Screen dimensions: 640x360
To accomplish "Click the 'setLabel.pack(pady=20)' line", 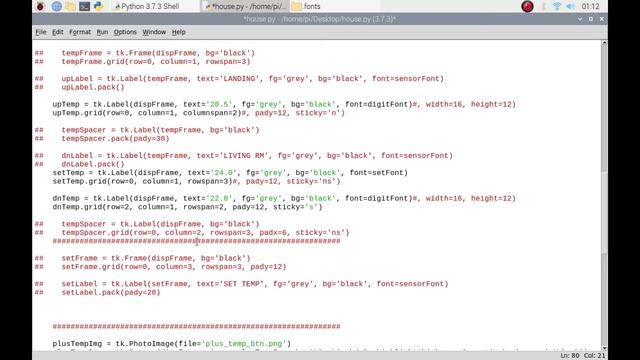I will 98,292.
